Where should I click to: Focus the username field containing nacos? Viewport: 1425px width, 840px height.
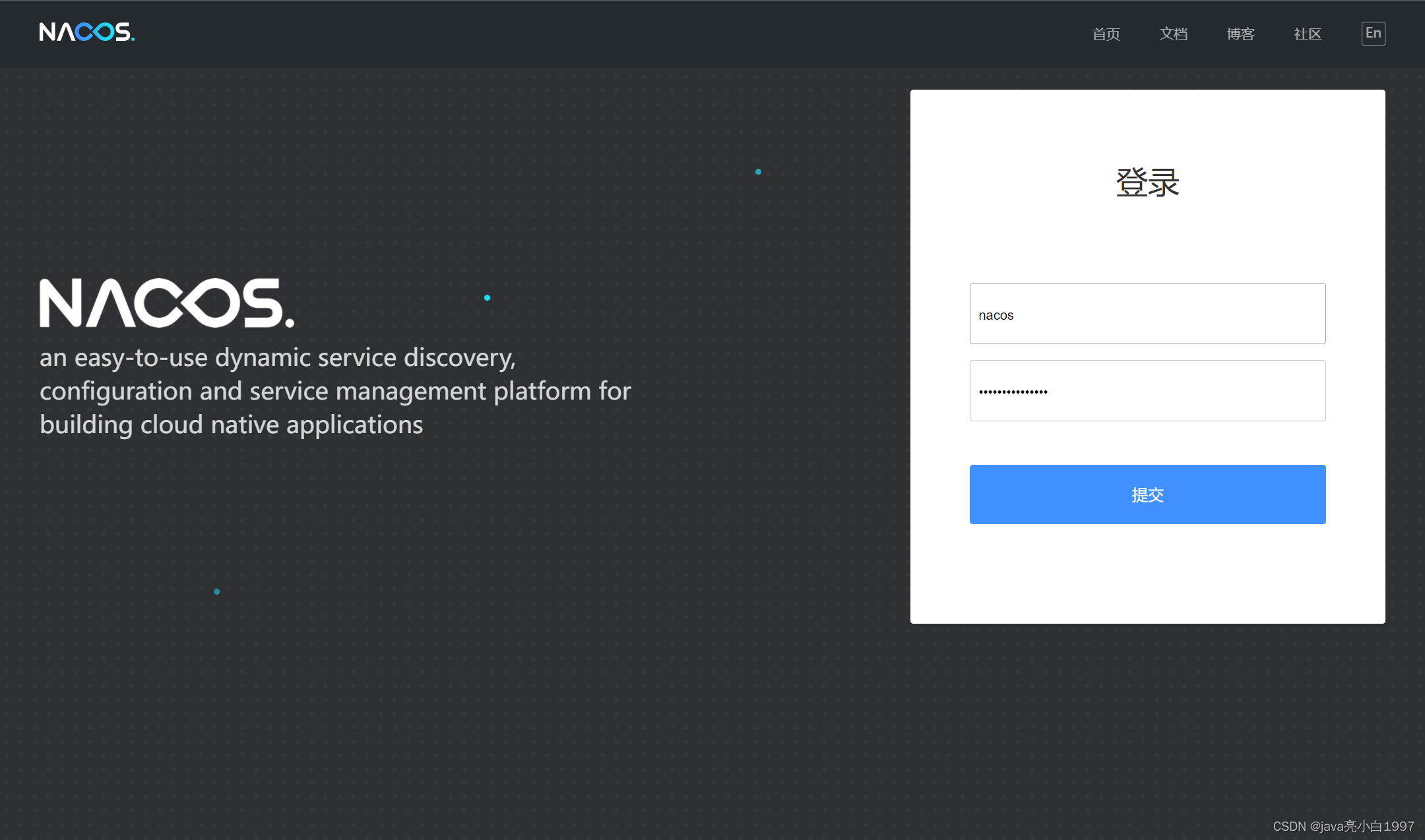[1147, 314]
